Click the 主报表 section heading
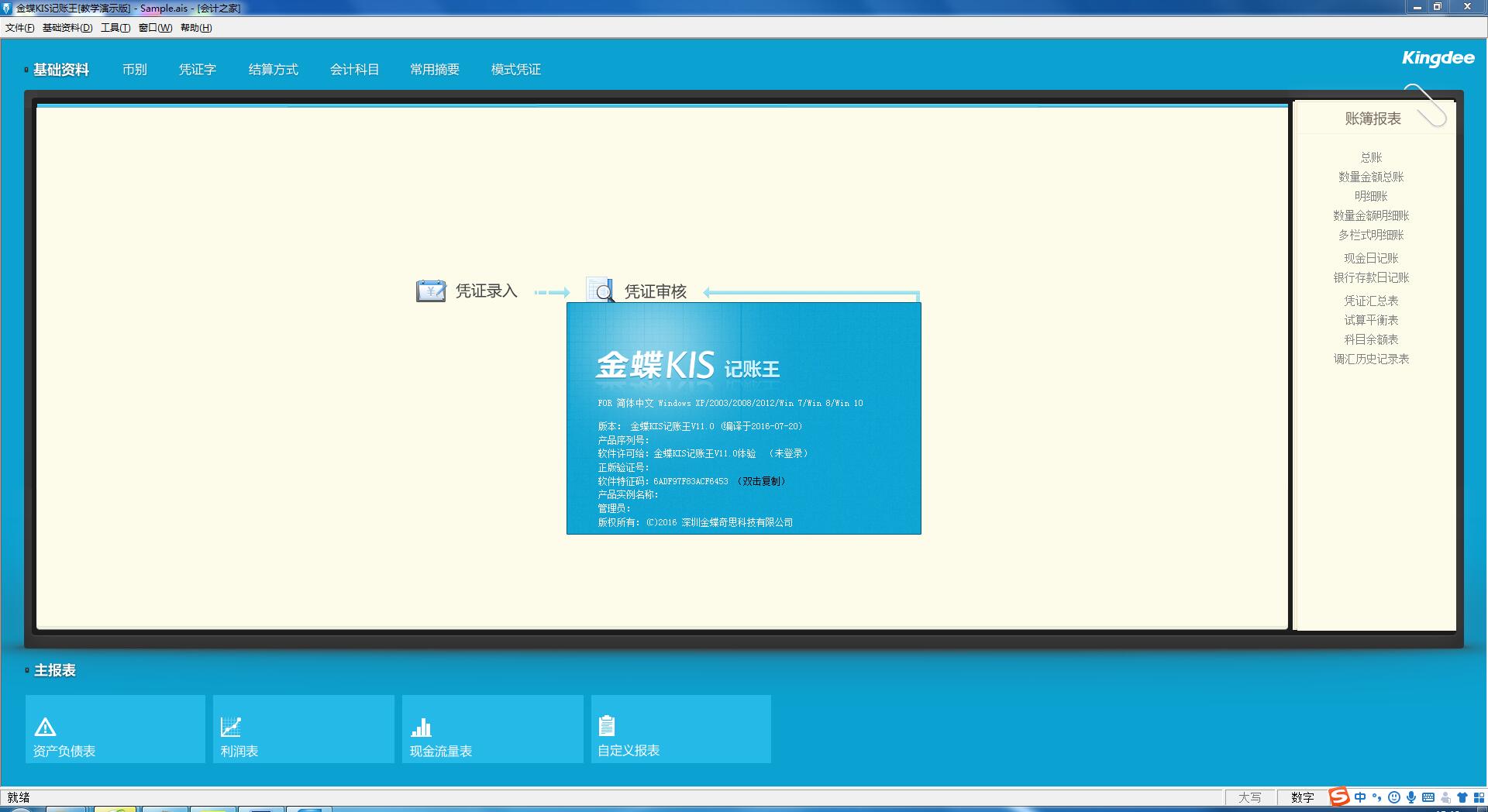The width and height of the screenshot is (1488, 812). tap(55, 670)
